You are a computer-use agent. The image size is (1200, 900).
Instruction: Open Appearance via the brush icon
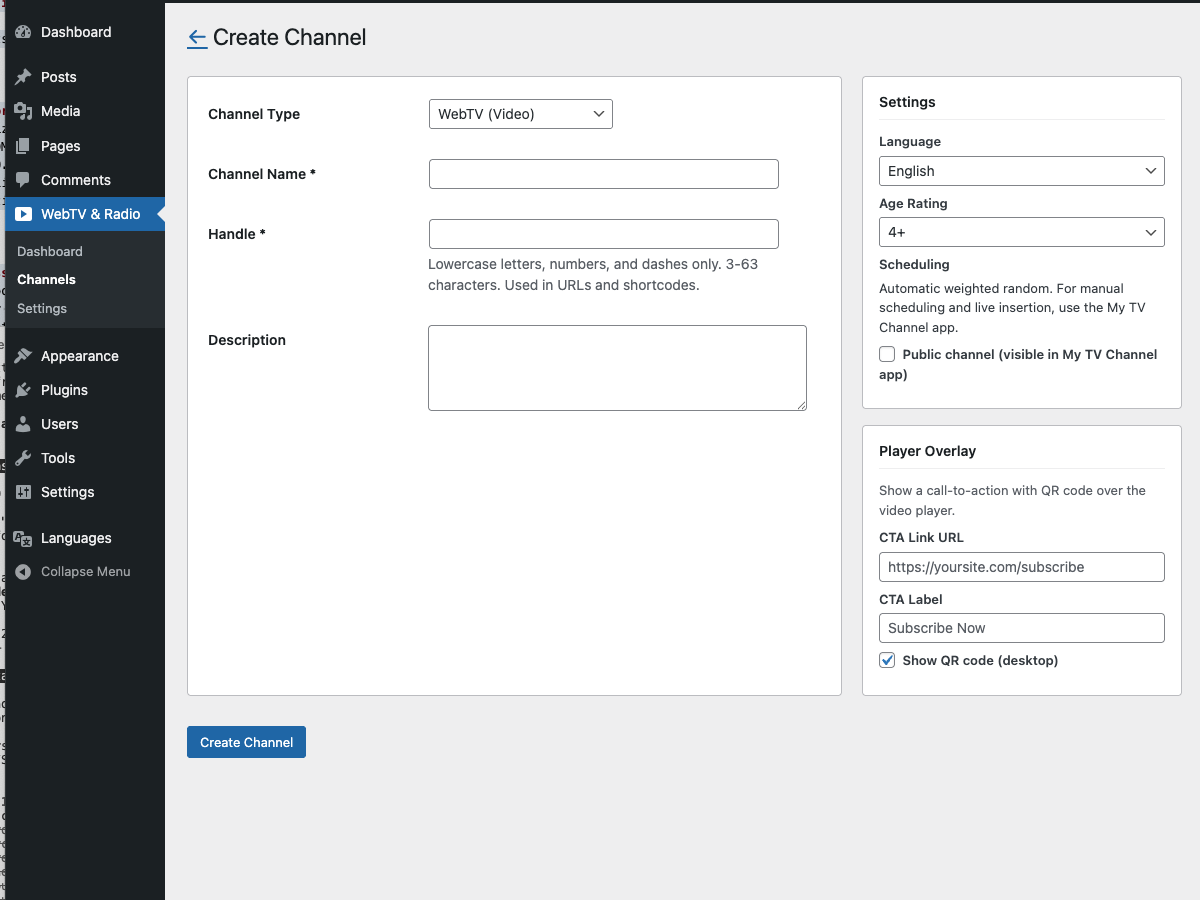[22, 356]
